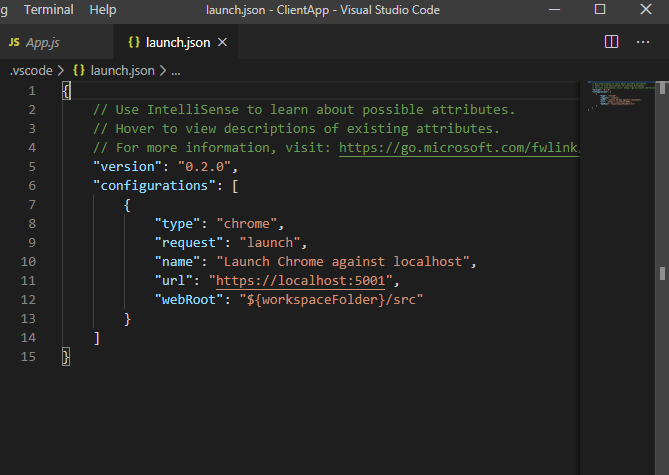Click the ${workspaceFolder}/src value

[331, 300]
